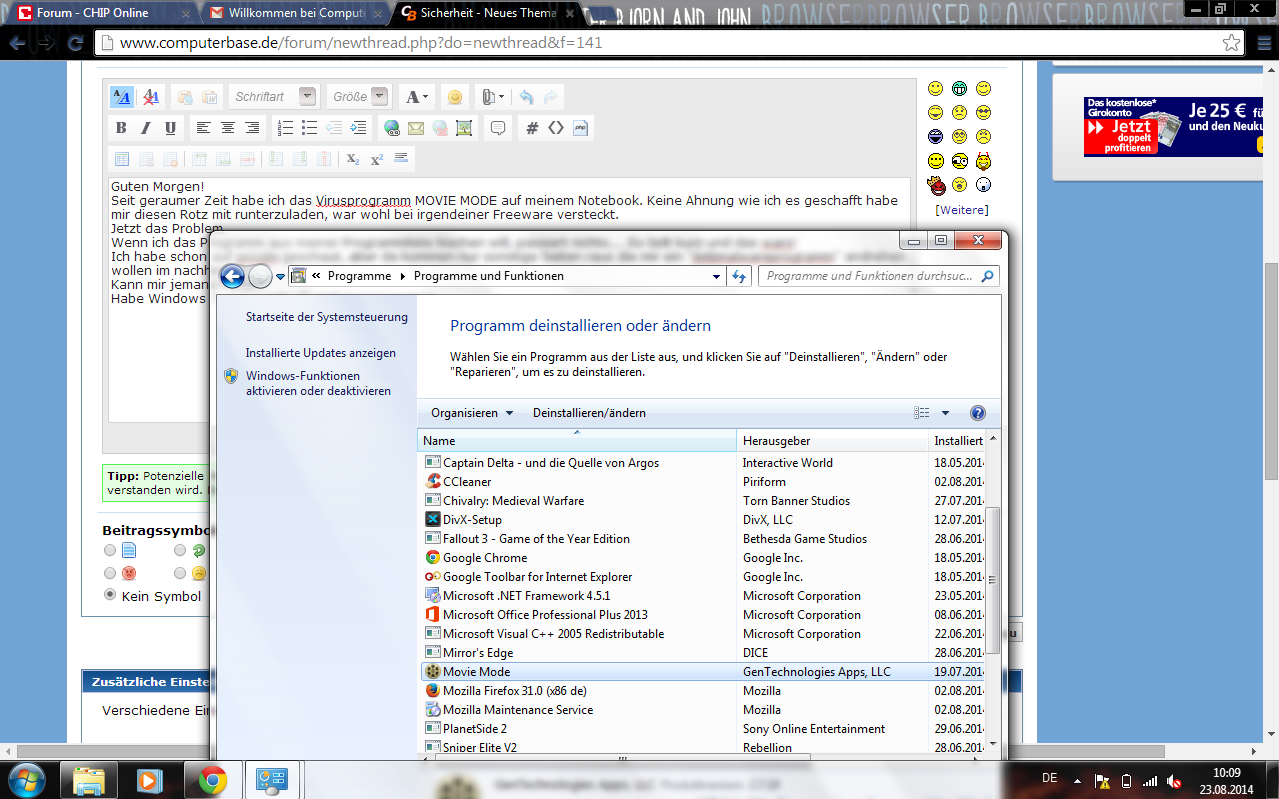
Task: Open help icon in Programme window
Action: [x=978, y=413]
